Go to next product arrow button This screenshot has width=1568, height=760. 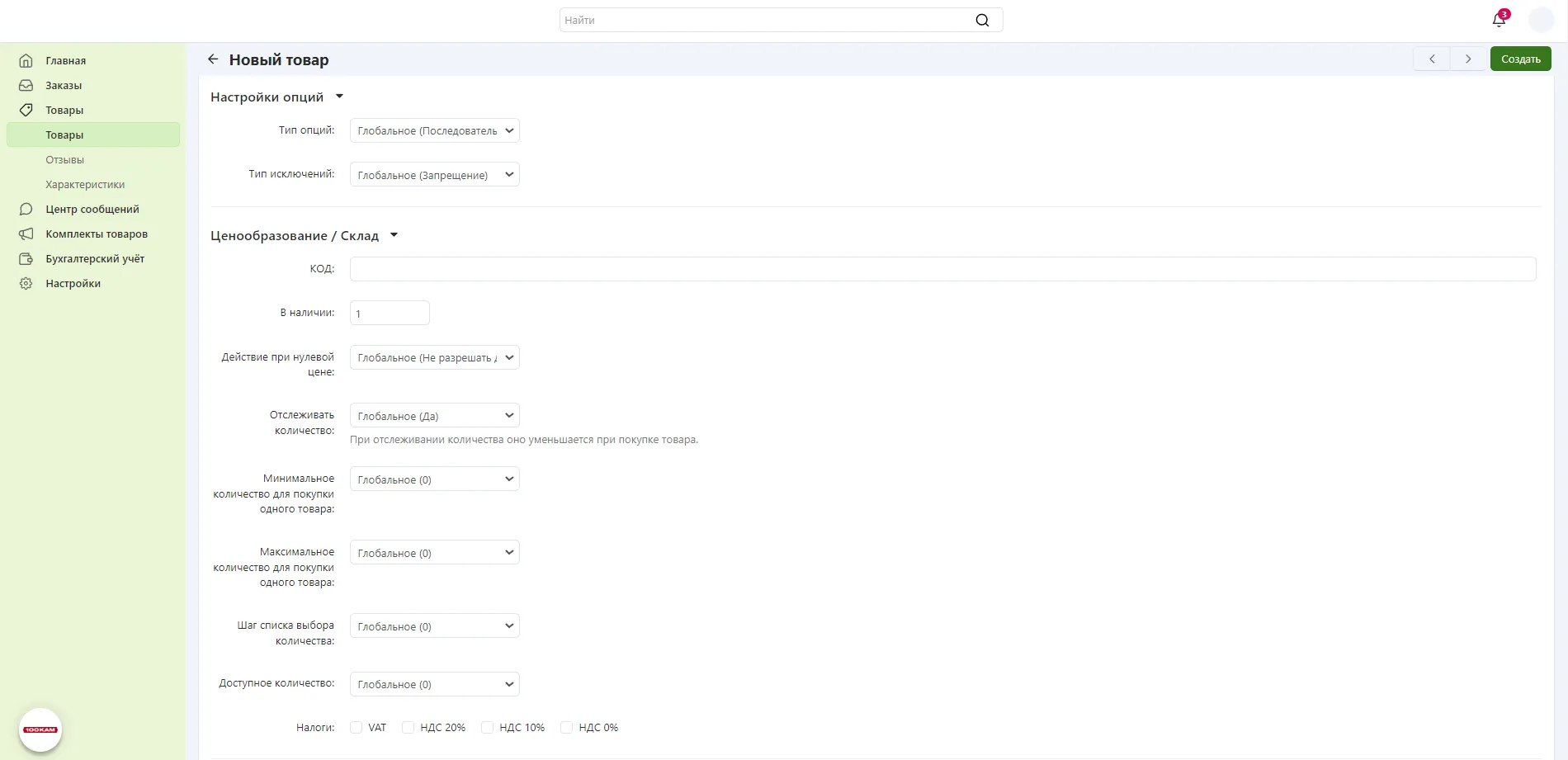click(1467, 59)
